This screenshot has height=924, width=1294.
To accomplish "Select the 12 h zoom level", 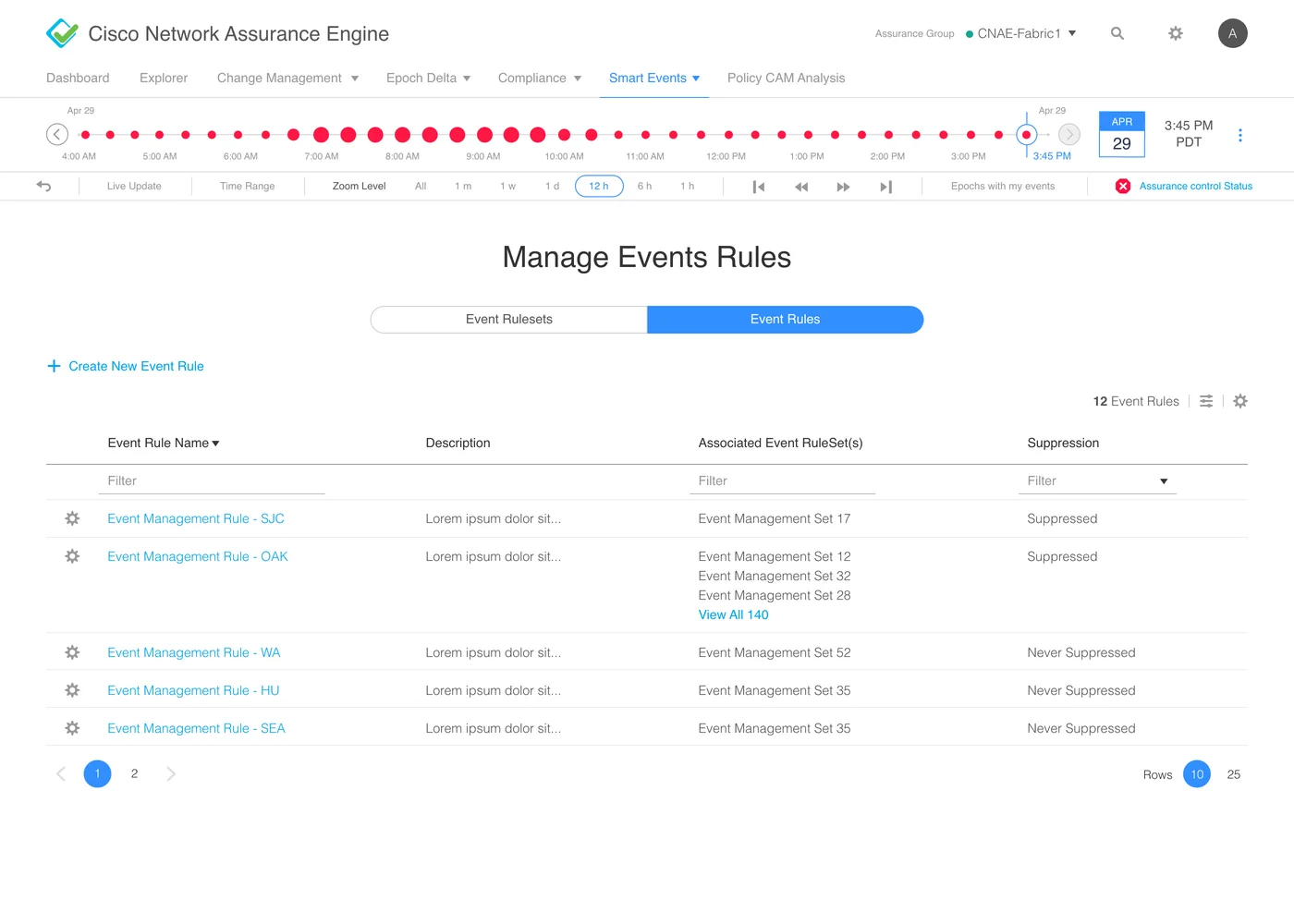I will click(599, 186).
